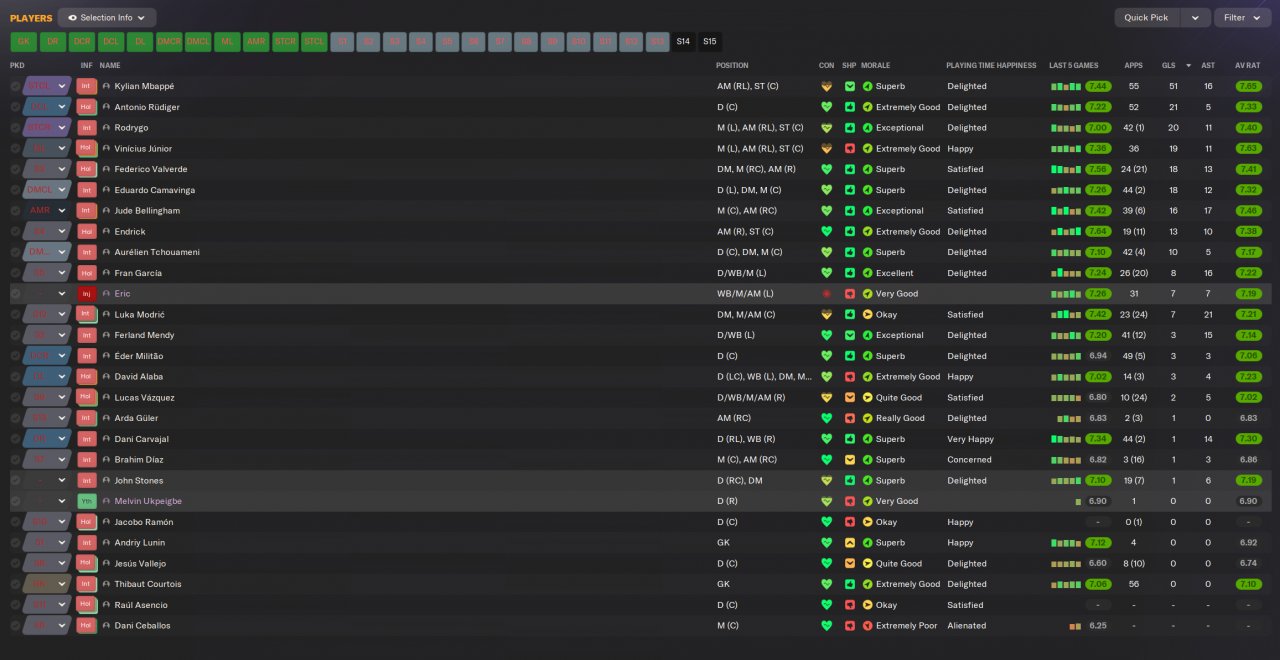Screen dimensions: 1280x660
Task: Click Kylian Mbappé's Int status badge
Action: click(86, 86)
